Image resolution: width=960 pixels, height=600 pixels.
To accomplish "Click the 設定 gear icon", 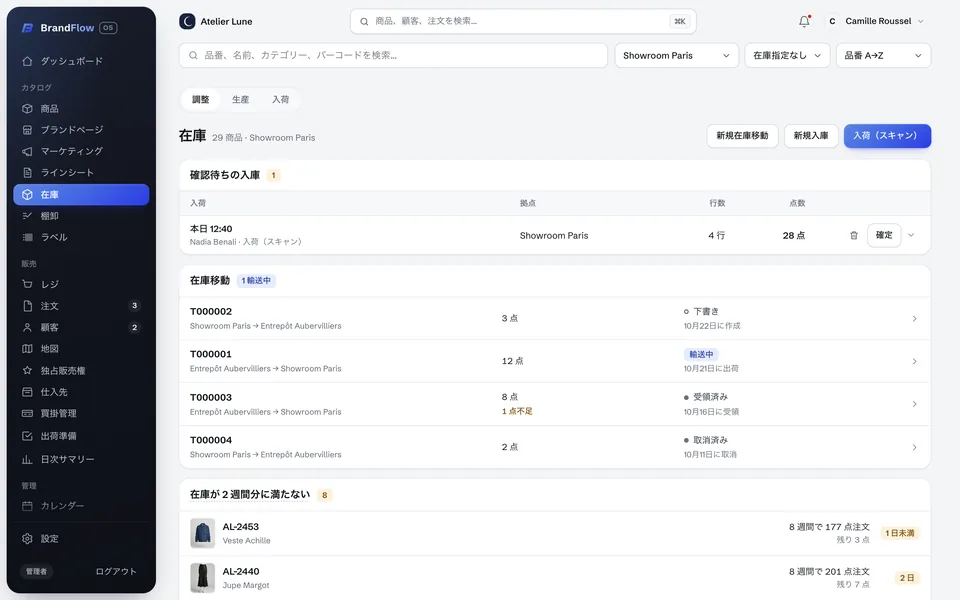I will click(x=27, y=539).
